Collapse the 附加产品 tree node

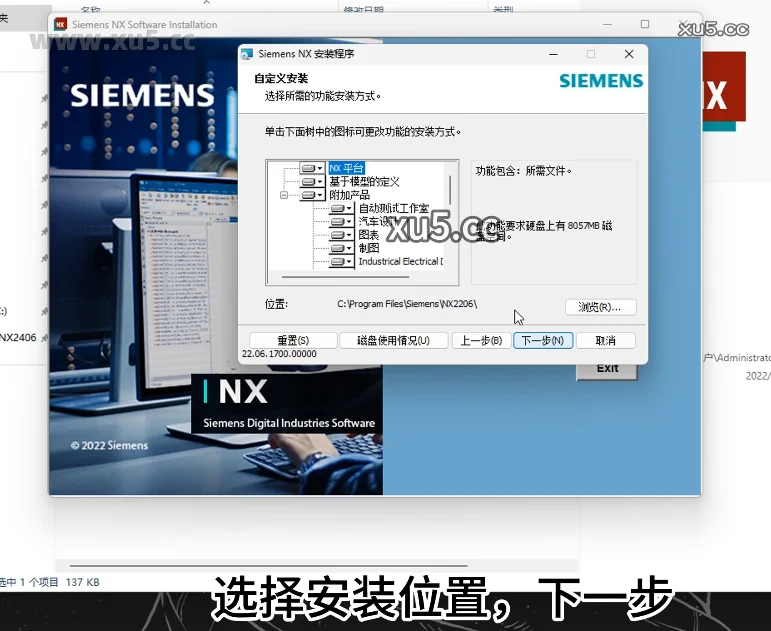284,195
